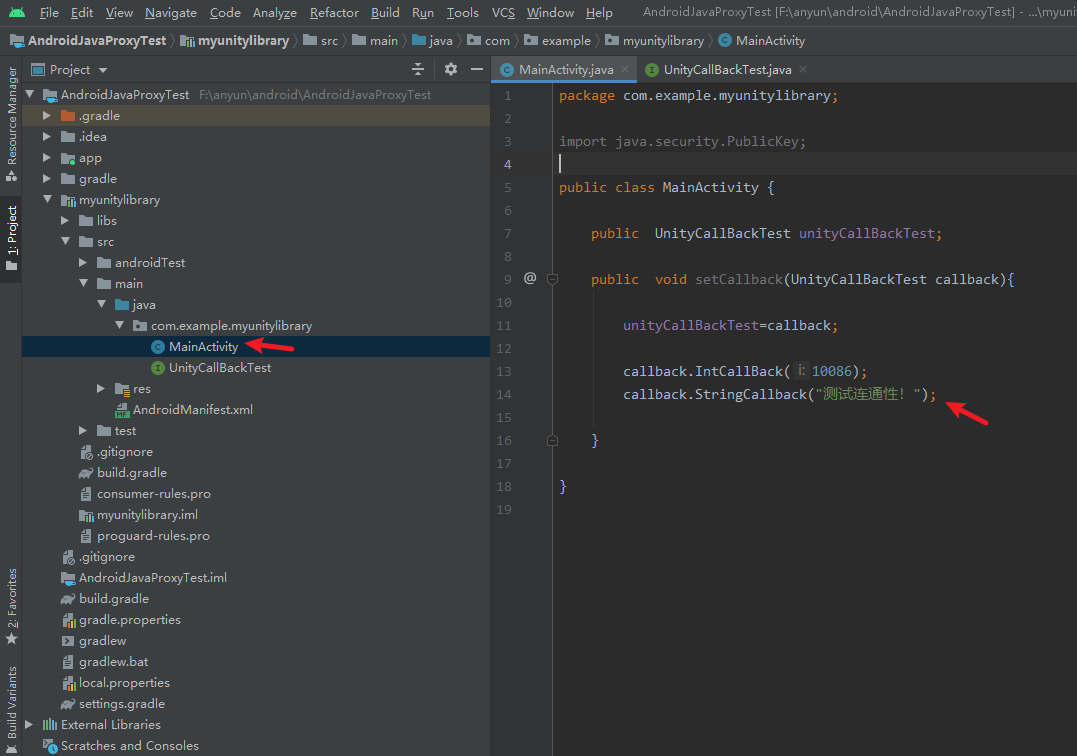The height and width of the screenshot is (756, 1077).
Task: Expand the .gradle folder
Action: tap(47, 115)
